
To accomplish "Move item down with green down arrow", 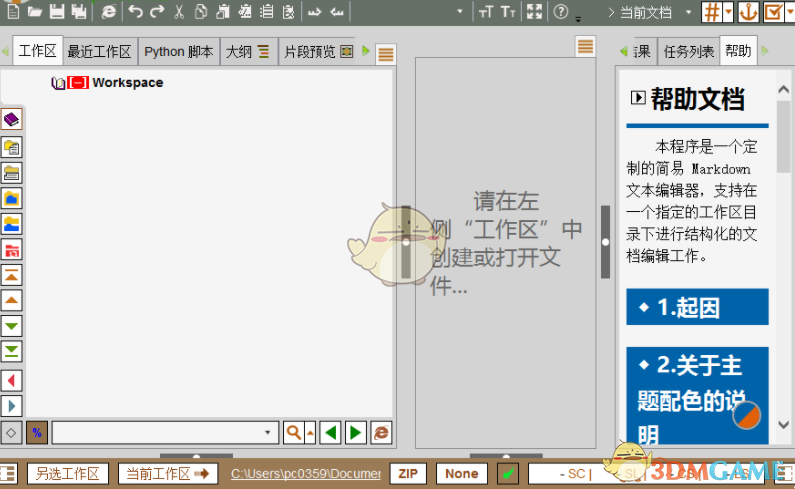I will point(12,326).
